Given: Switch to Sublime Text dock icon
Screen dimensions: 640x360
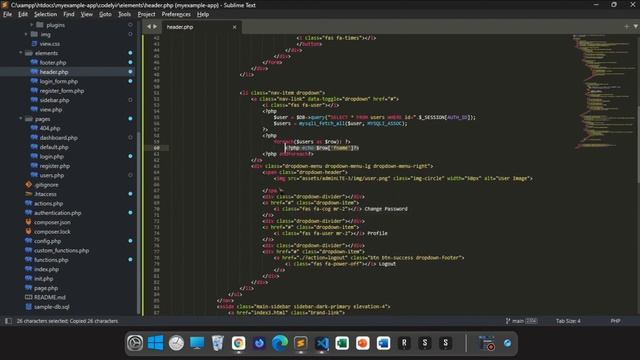Looking at the screenshot, I should tap(300, 343).
